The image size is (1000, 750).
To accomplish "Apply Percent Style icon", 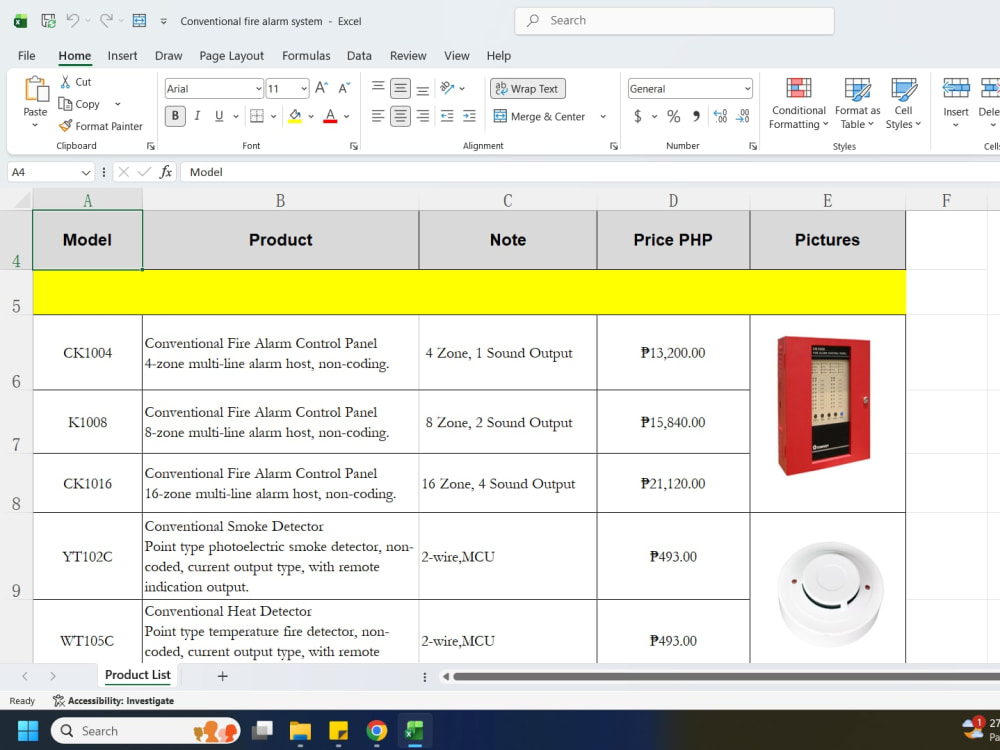I will tap(673, 116).
